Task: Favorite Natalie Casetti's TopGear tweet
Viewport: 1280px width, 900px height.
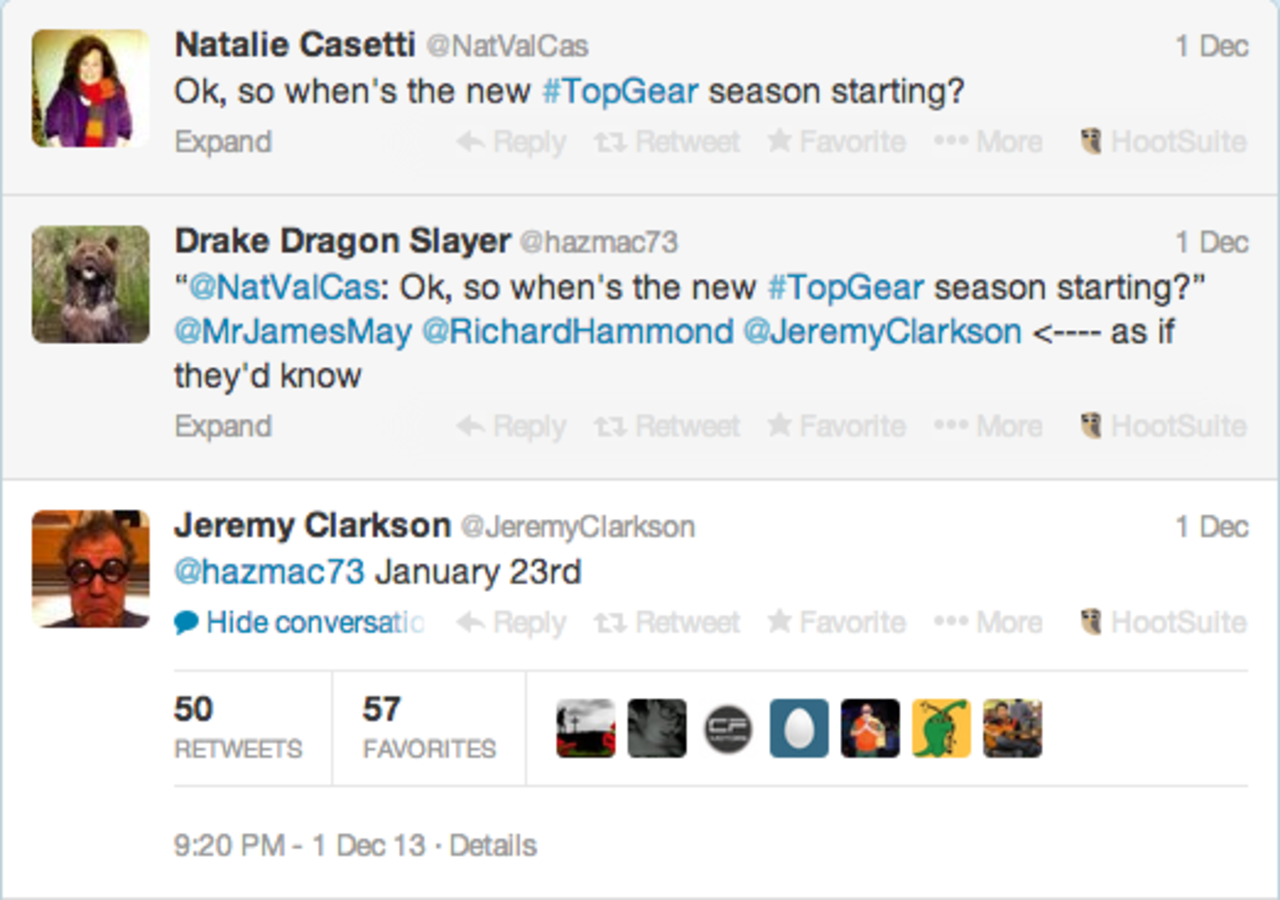Action: [836, 142]
